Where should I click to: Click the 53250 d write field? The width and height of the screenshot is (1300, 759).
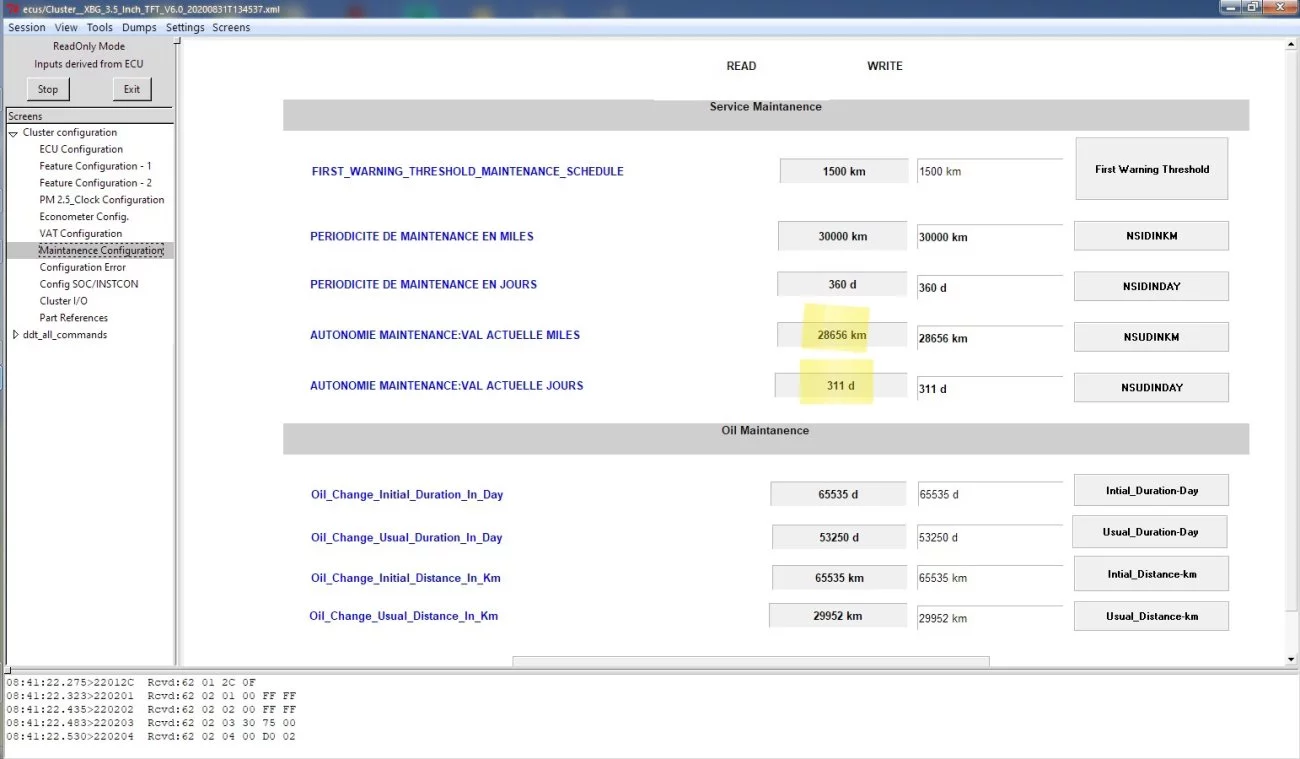point(990,537)
